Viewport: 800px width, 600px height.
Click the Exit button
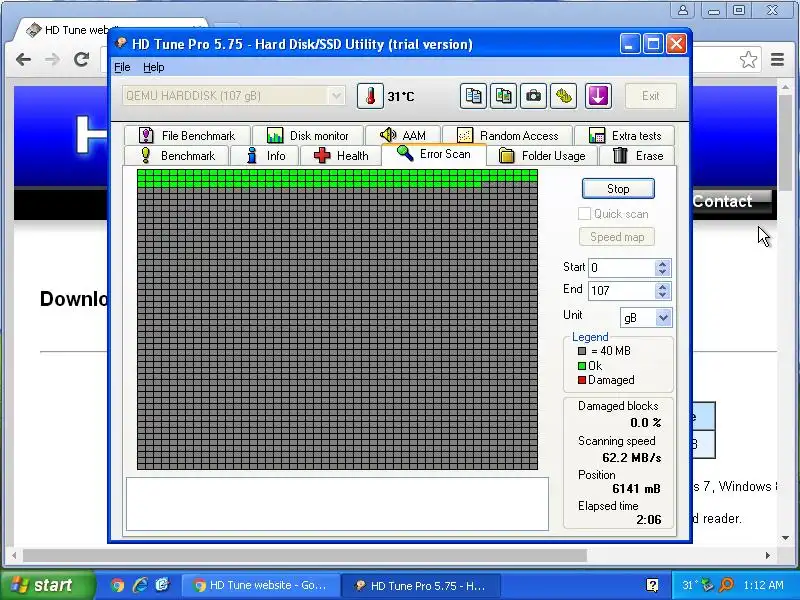pos(651,96)
